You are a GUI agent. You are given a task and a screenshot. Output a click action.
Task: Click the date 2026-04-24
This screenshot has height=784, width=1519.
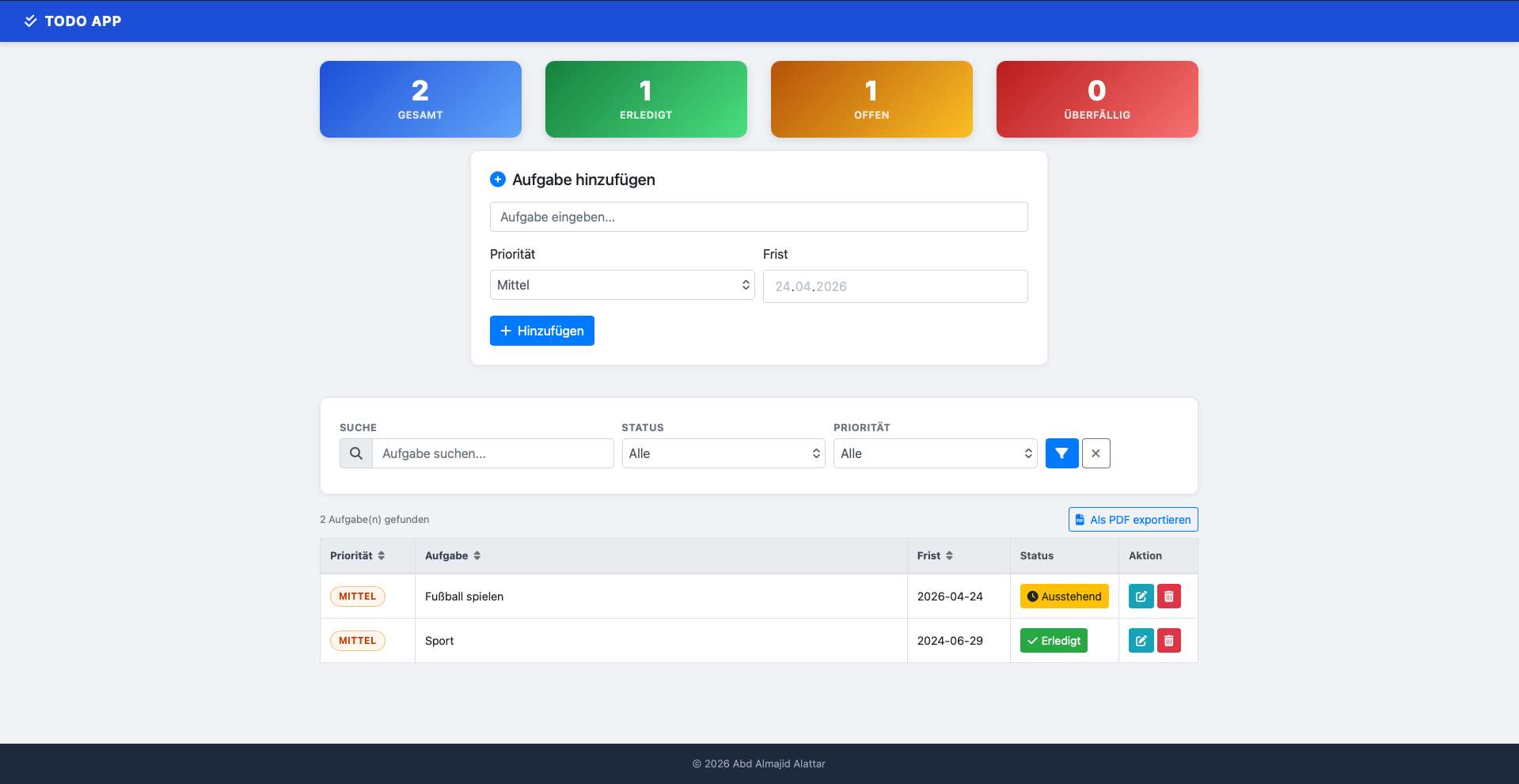tap(950, 597)
